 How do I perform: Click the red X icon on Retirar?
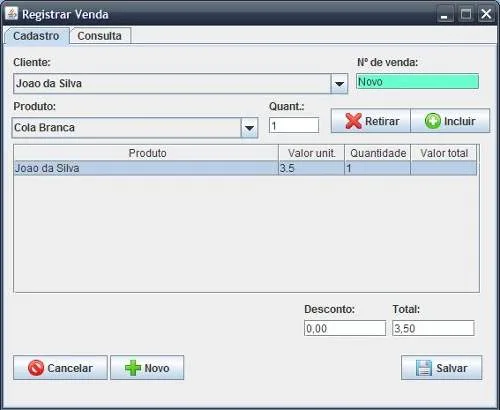353,121
